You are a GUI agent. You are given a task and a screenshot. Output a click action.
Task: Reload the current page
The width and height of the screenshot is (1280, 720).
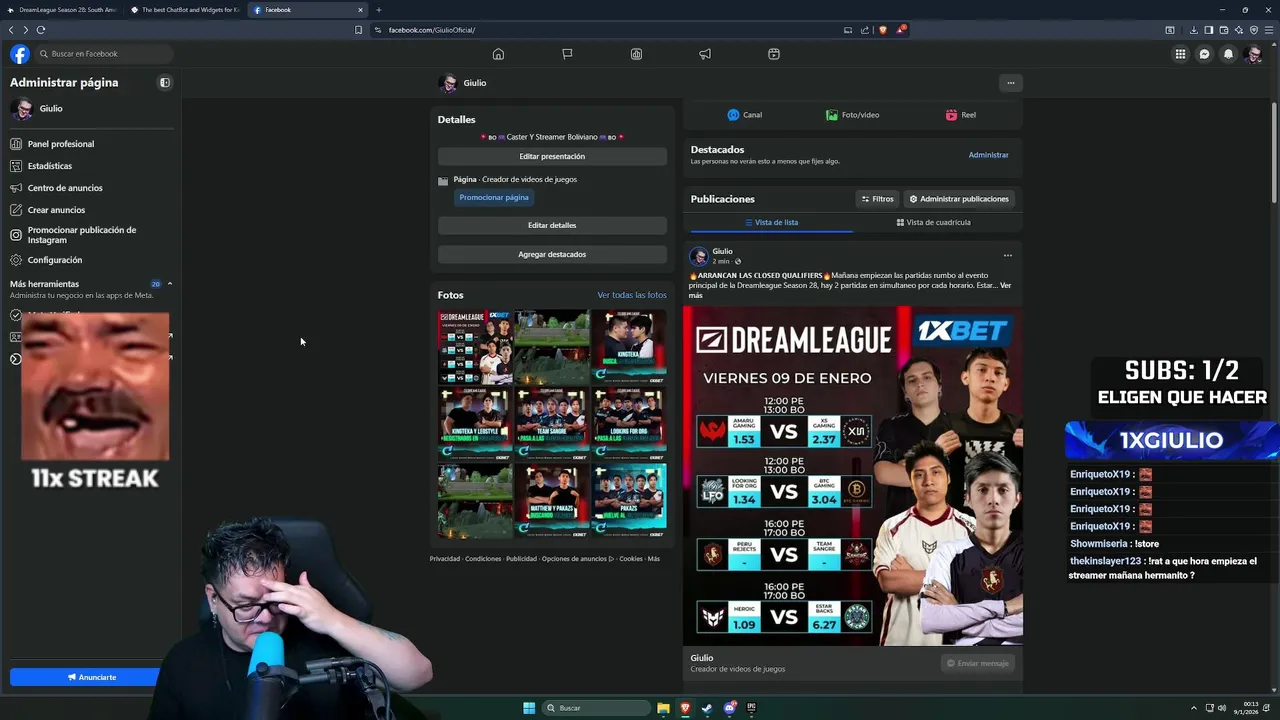pos(41,30)
